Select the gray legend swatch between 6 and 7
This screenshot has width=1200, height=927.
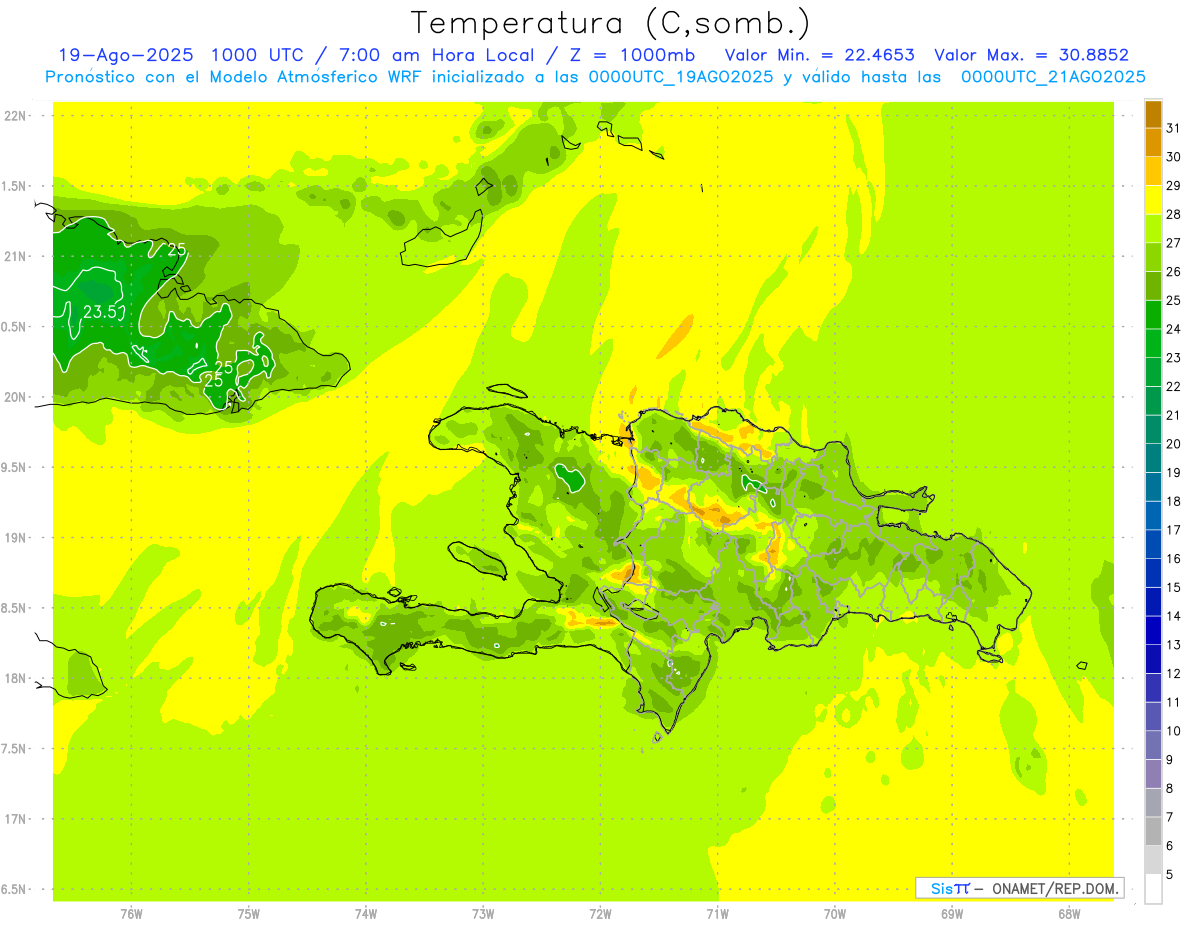click(x=1153, y=831)
